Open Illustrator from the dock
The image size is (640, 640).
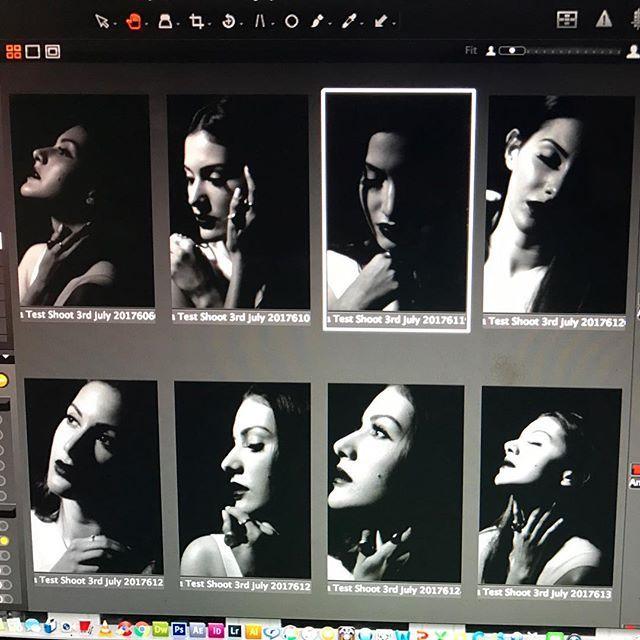(x=253, y=631)
